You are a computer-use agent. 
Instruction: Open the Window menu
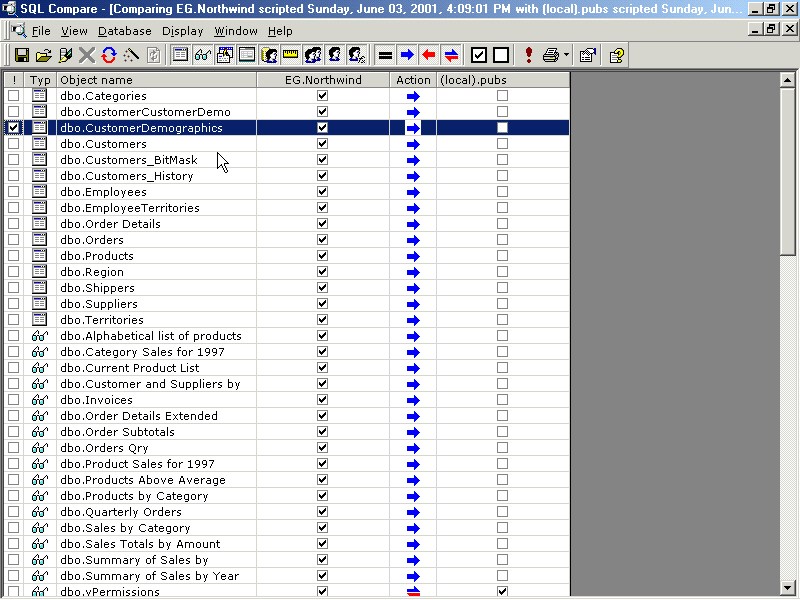tap(236, 31)
